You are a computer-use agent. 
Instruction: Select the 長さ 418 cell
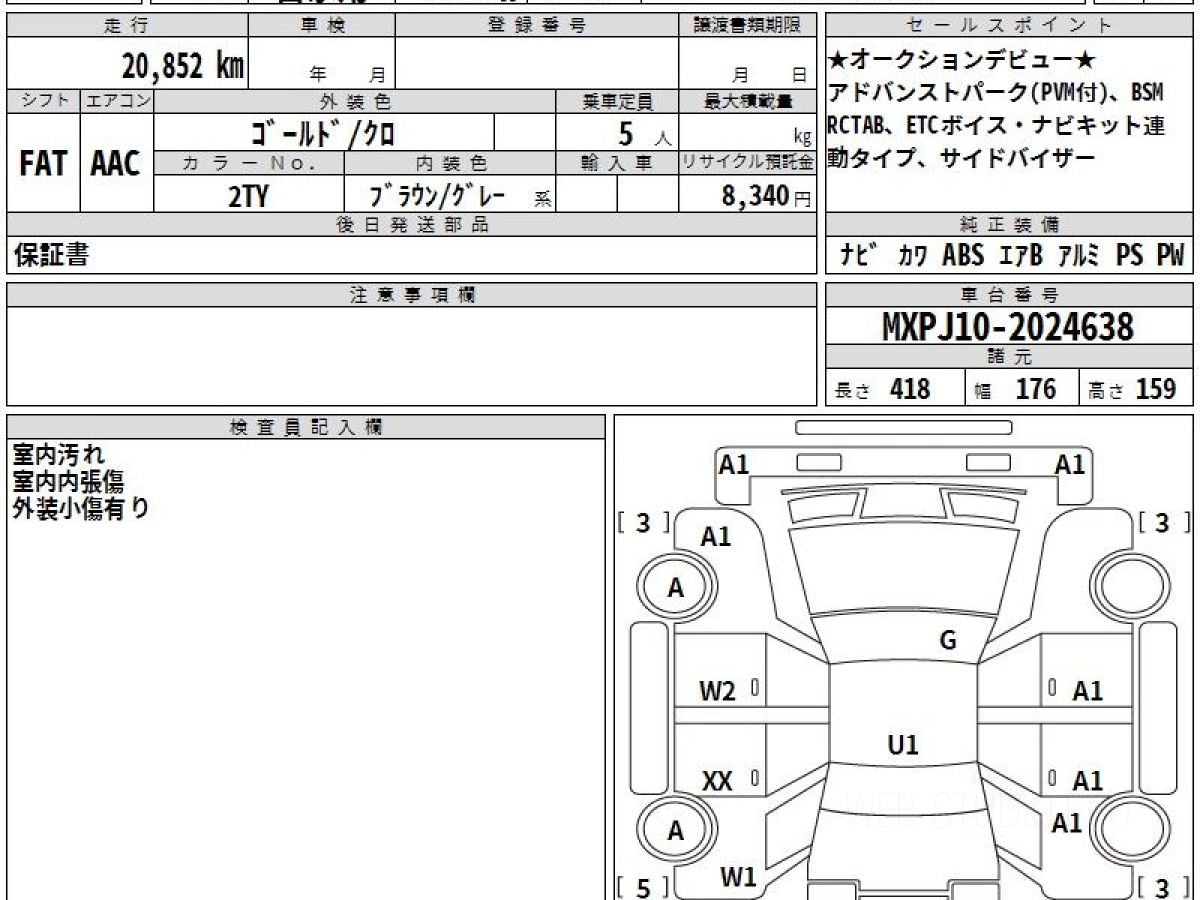[895, 388]
